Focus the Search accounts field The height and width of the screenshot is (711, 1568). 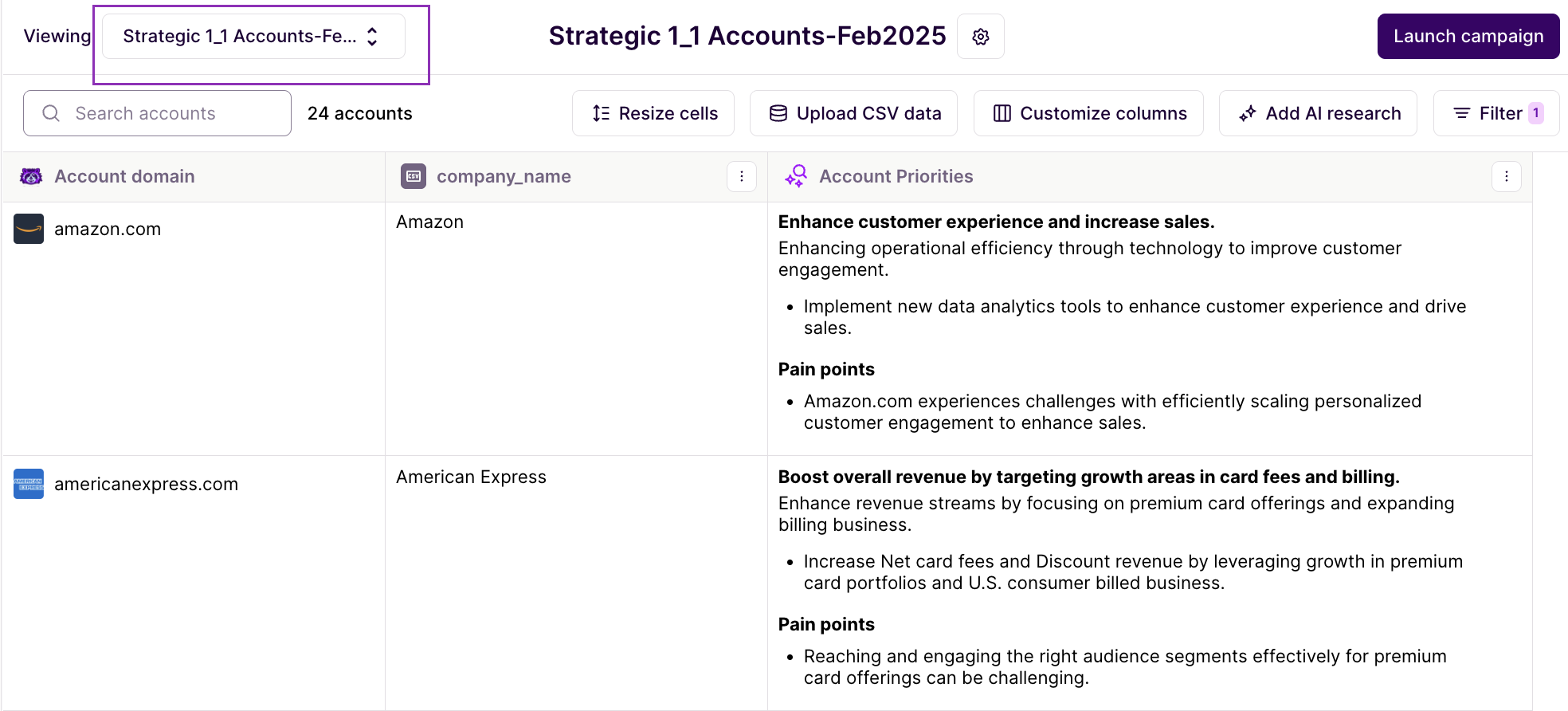click(171, 113)
